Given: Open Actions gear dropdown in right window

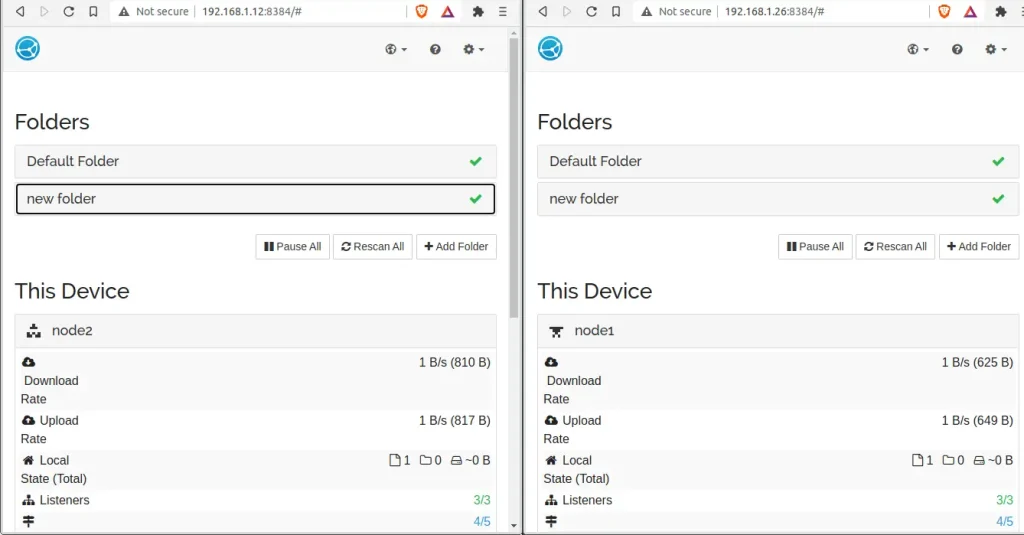Looking at the screenshot, I should point(995,49).
